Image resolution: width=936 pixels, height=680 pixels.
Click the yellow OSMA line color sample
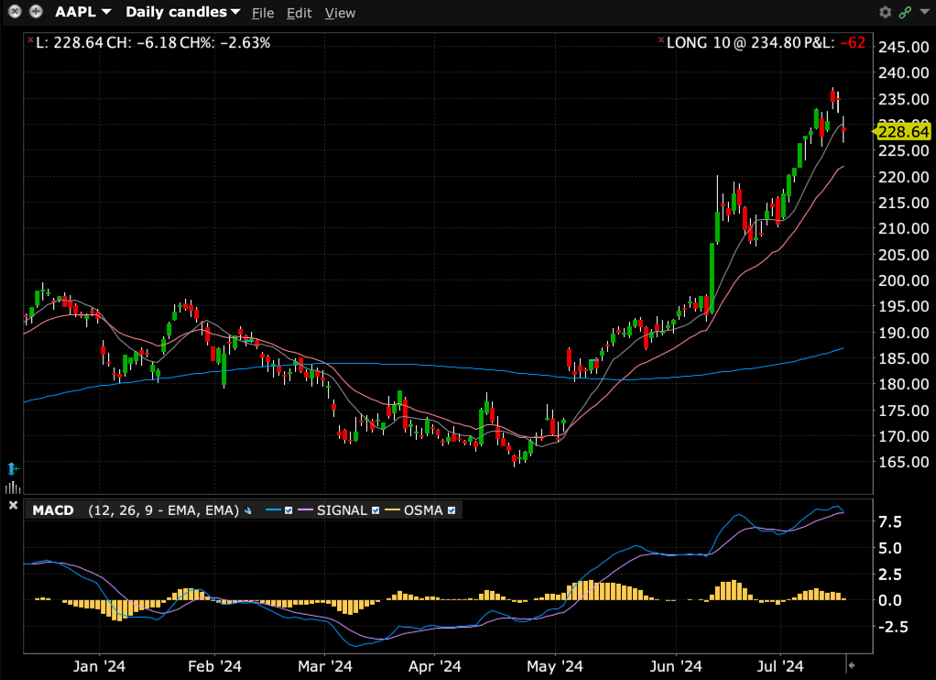[392, 510]
